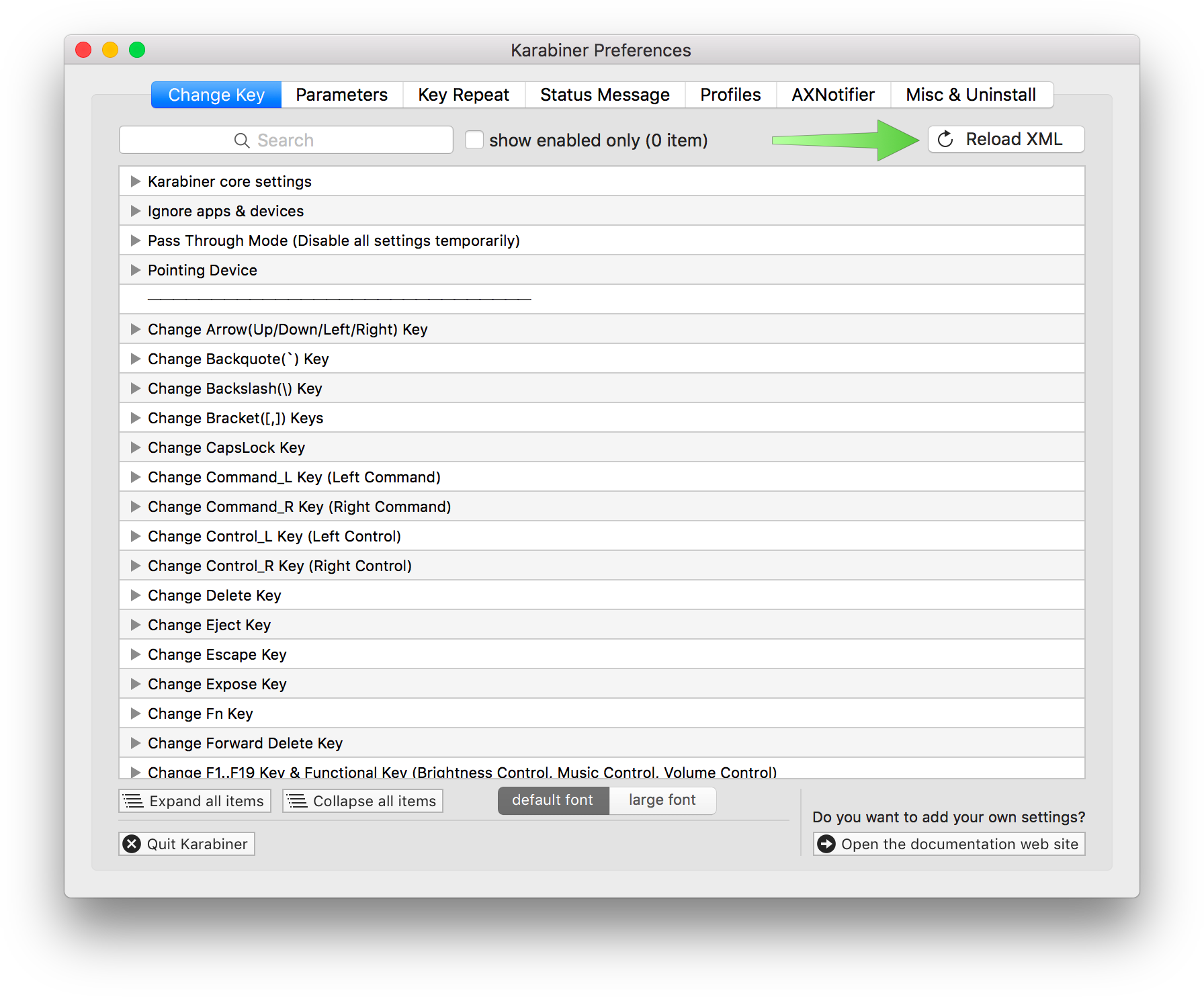Expand Change Backslash Key section
This screenshot has height=997, width=1204.
[136, 388]
